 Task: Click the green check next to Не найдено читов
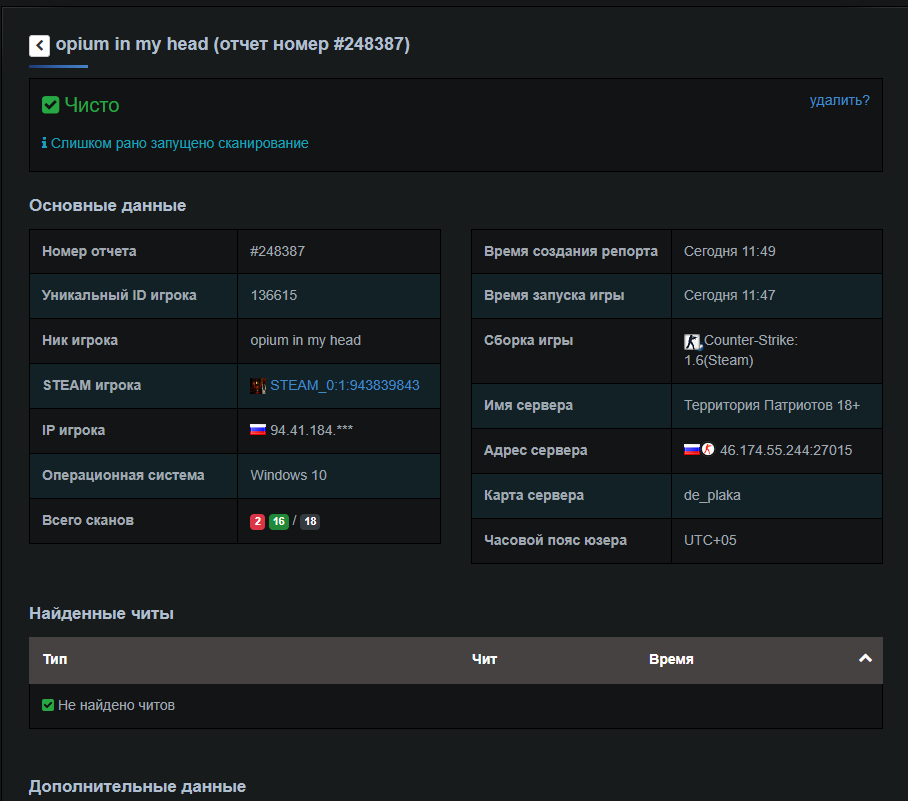(48, 705)
